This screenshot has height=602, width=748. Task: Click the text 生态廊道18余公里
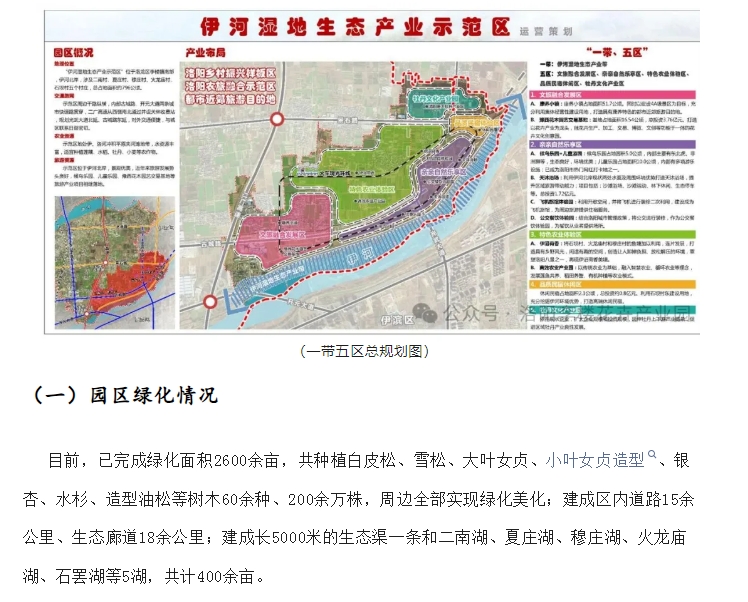tap(137, 538)
